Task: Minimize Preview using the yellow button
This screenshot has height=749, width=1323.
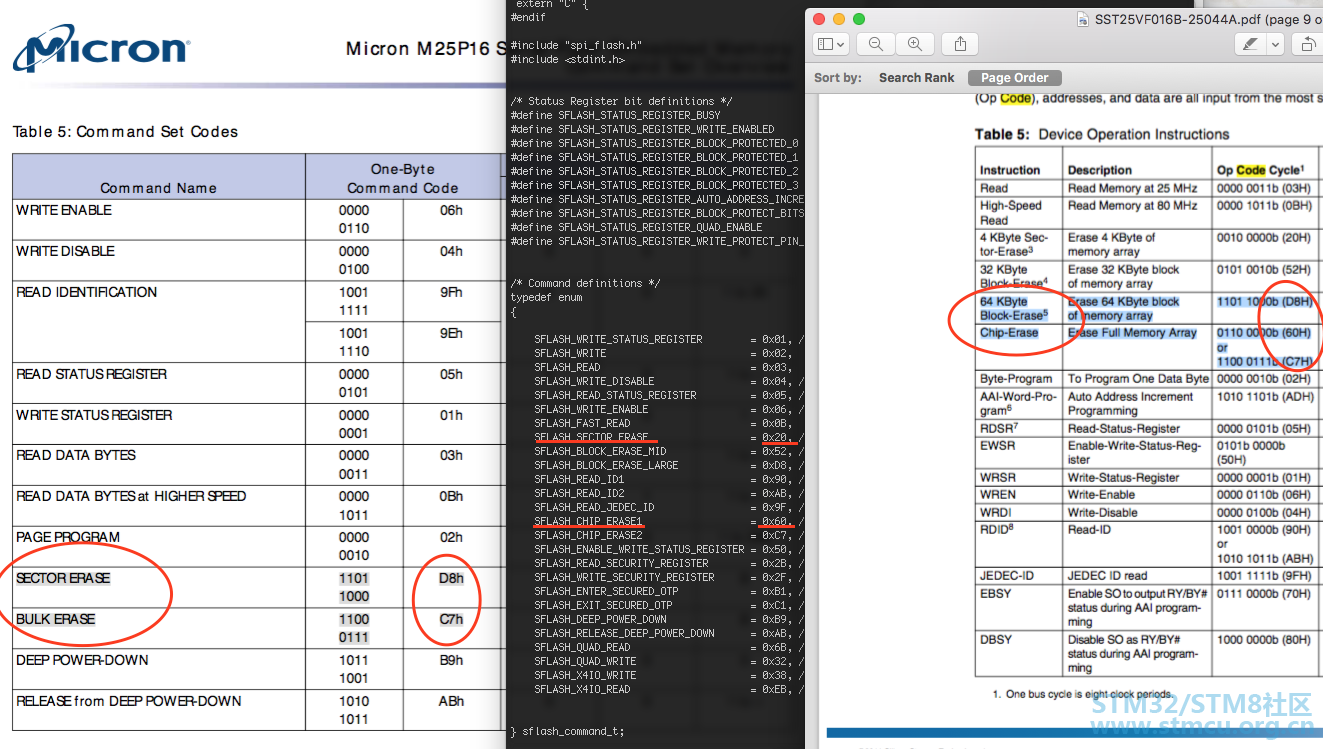Action: (x=839, y=19)
